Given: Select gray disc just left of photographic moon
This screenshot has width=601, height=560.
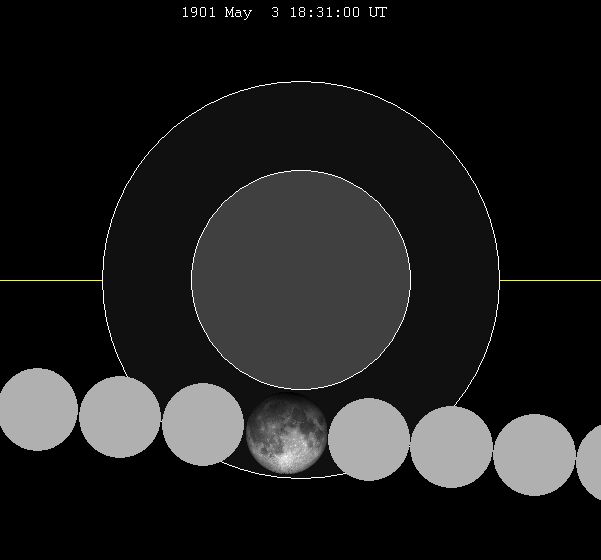Looking at the screenshot, I should 203,424.
